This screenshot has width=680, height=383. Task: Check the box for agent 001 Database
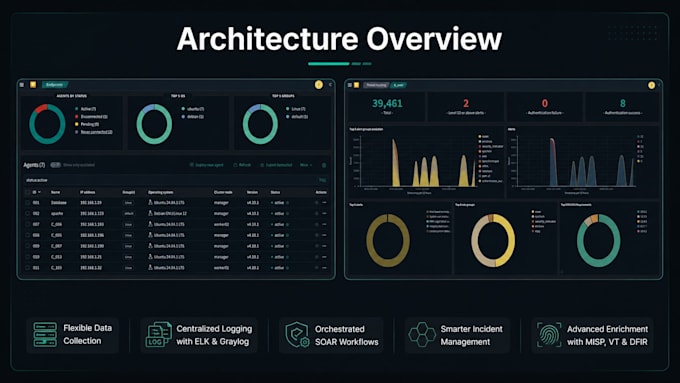28,203
